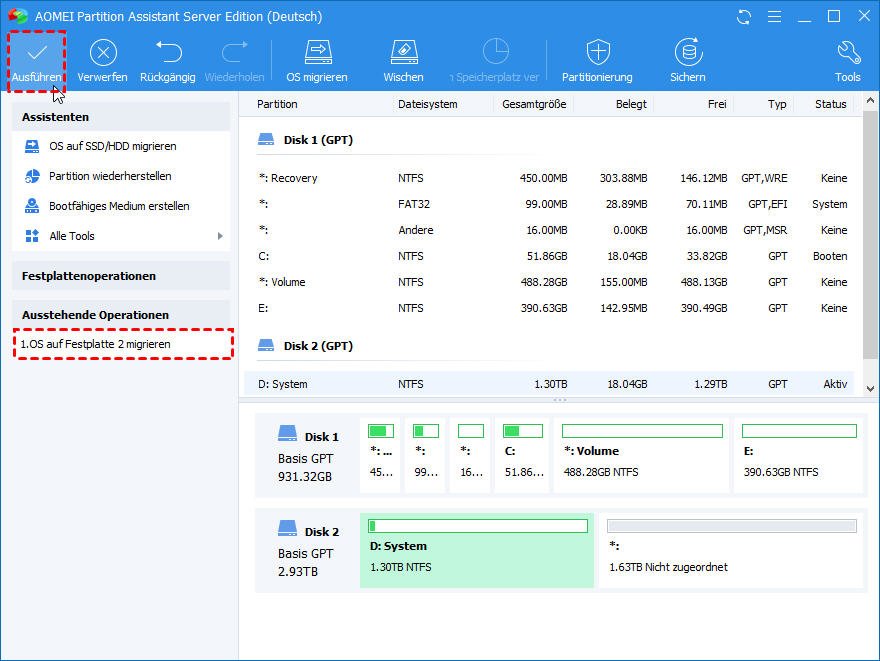The height and width of the screenshot is (661, 880).
Task: Open the OS migrieren tool
Action: pyautogui.click(x=317, y=53)
